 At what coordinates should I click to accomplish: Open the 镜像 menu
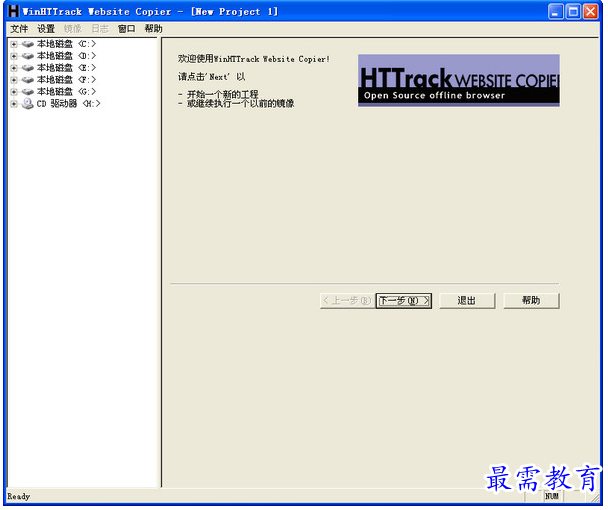pyautogui.click(x=73, y=29)
